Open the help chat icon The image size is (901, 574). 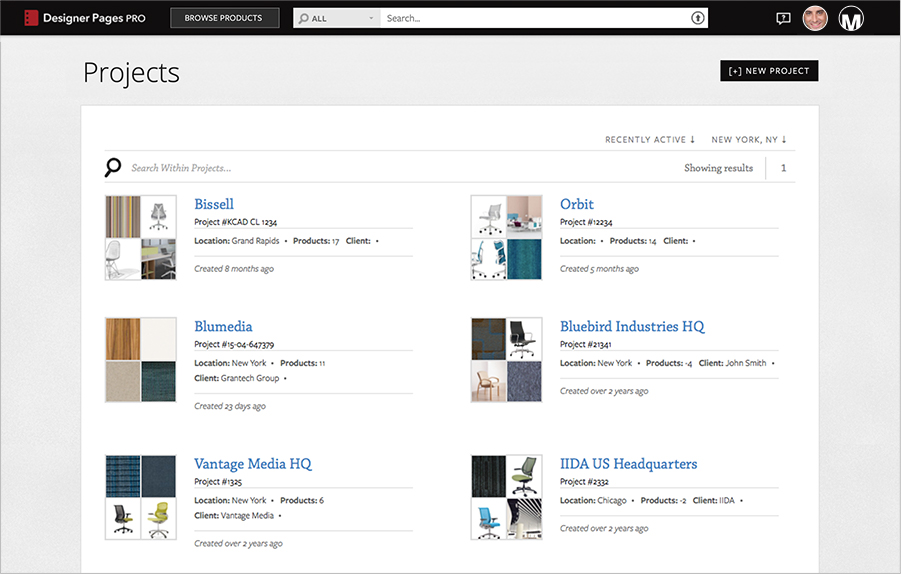[783, 18]
